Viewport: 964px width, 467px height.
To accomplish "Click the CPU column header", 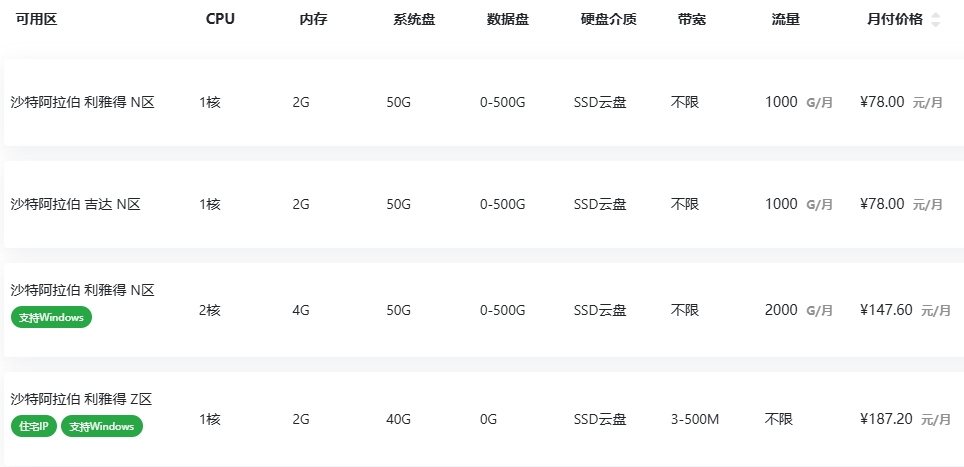I will [220, 19].
